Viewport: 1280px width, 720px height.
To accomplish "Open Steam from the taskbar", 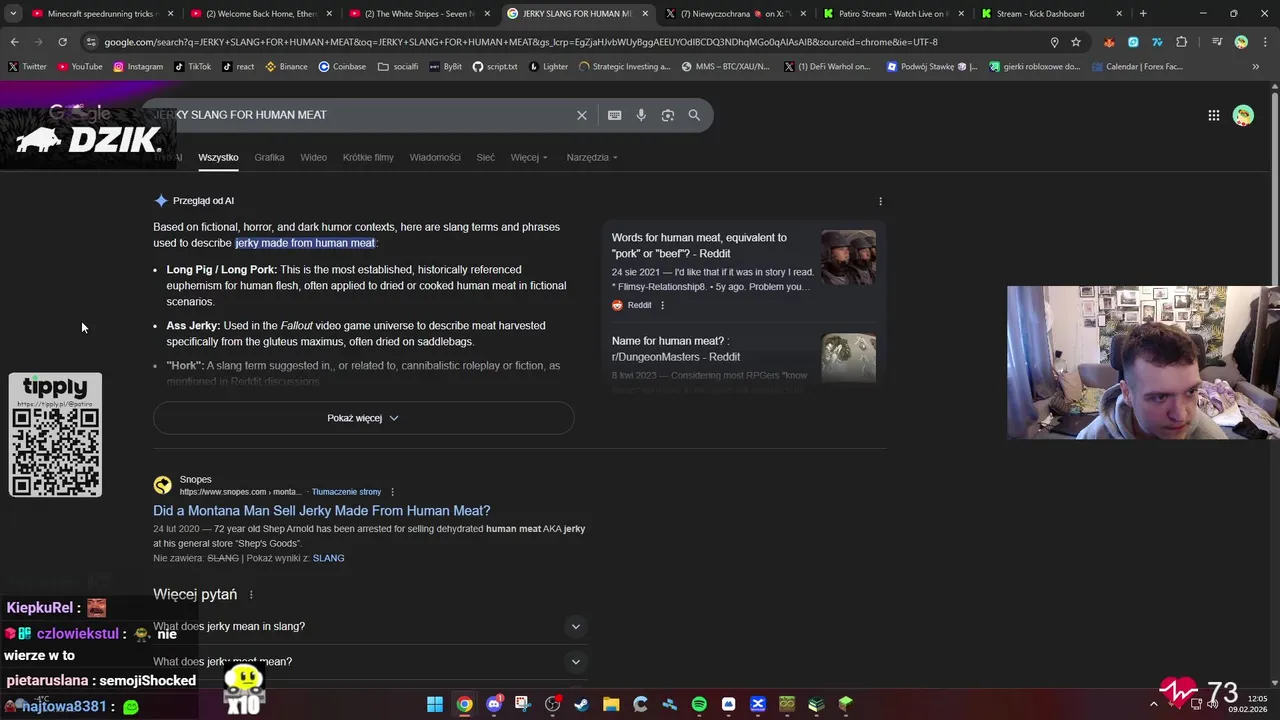I will pyautogui.click(x=581, y=704).
